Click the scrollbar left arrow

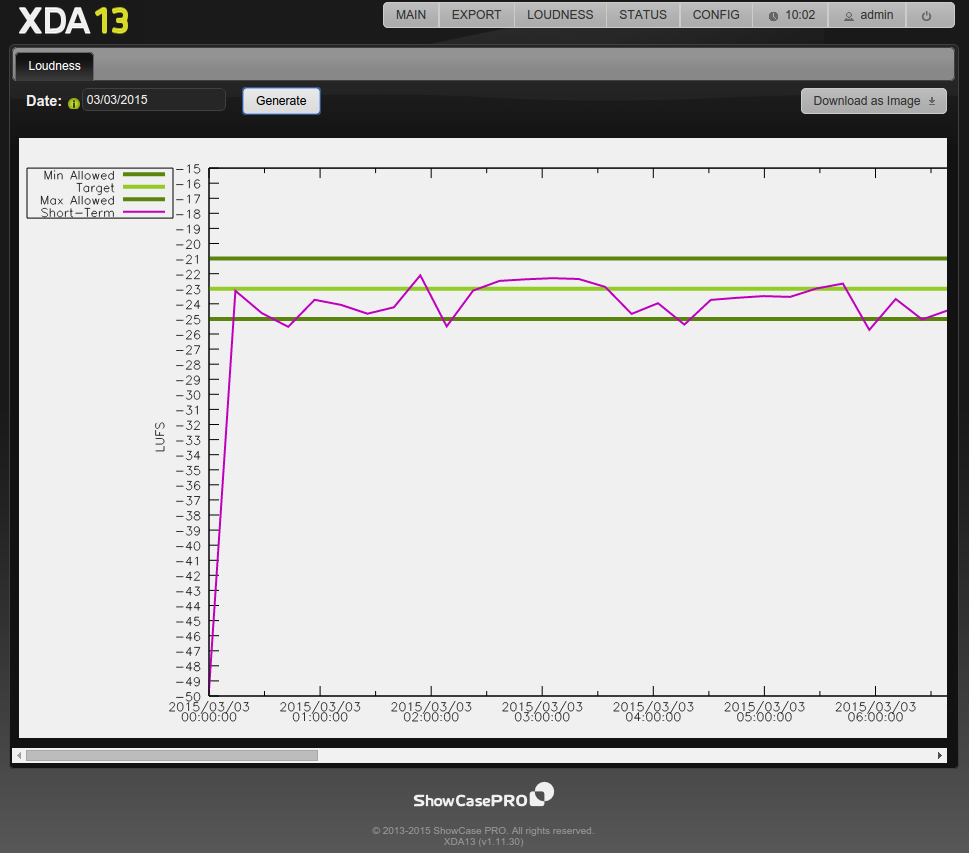(x=19, y=756)
